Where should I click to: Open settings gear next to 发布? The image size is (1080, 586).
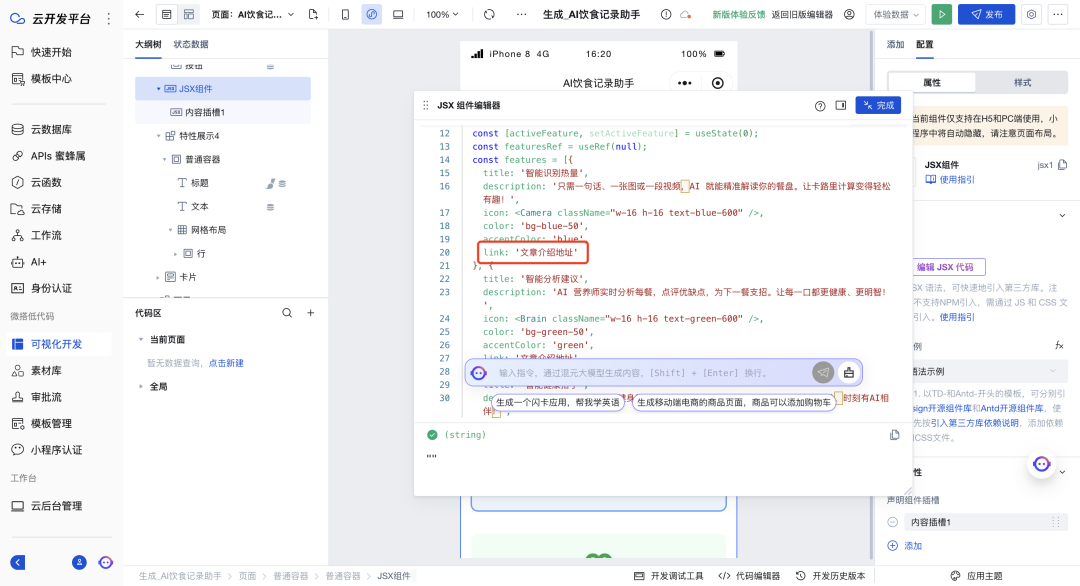[1031, 14]
